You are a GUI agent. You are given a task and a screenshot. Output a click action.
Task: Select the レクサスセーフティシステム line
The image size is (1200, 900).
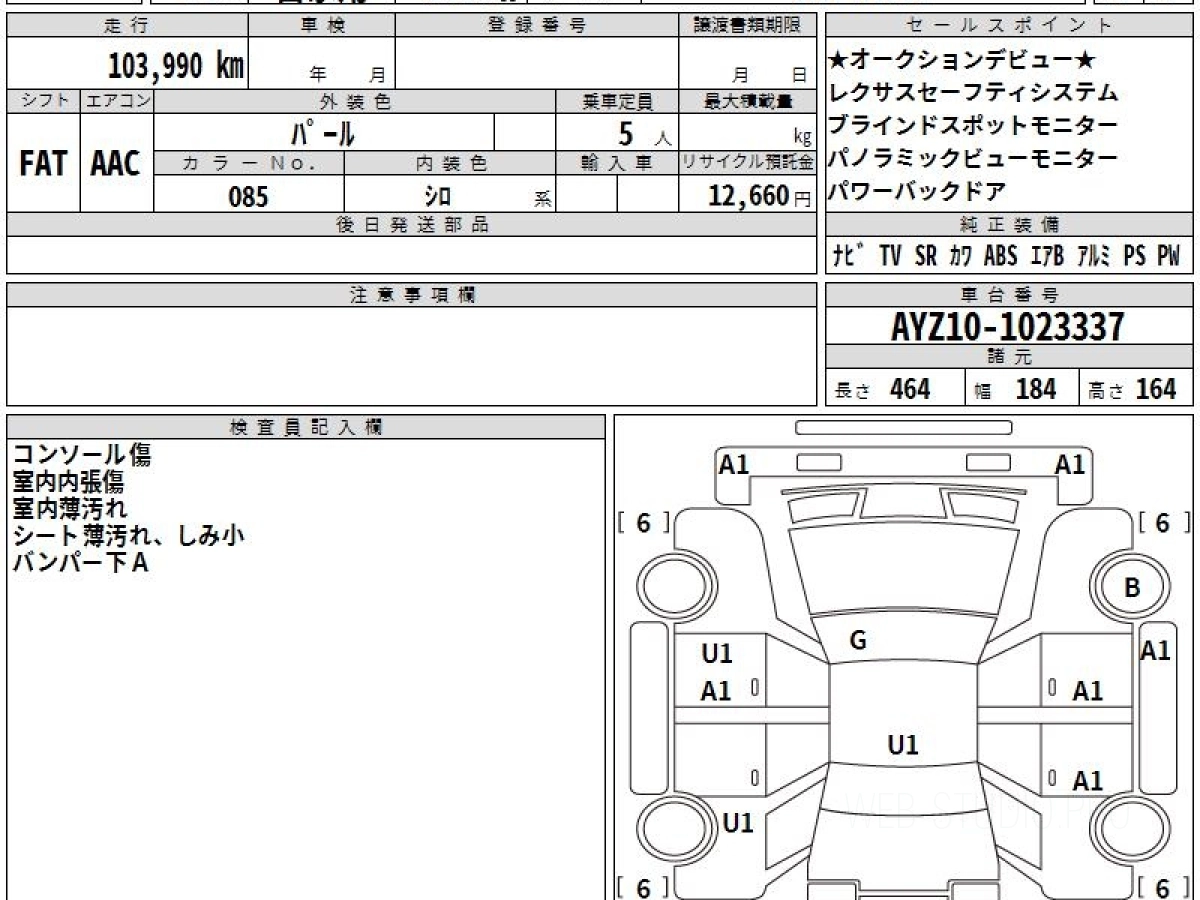(973, 93)
